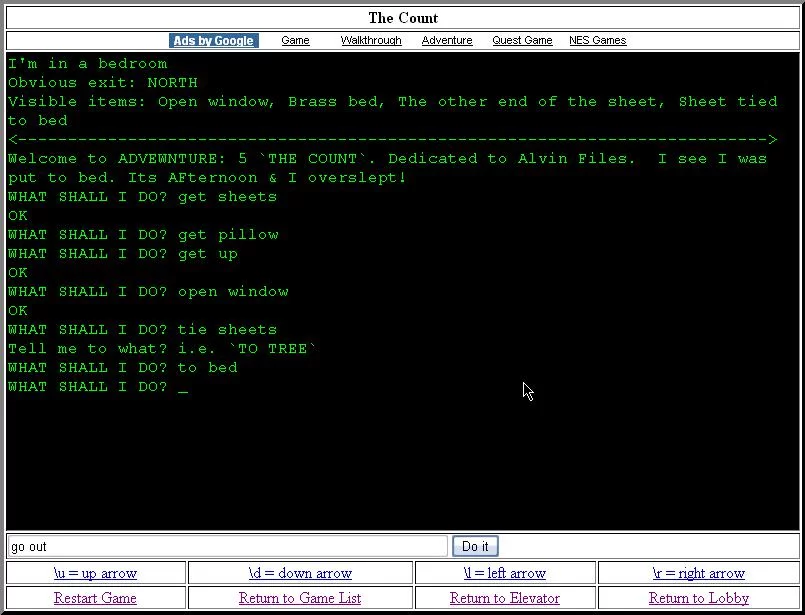
Task: Click the '\l = left arrow' link
Action: pos(505,573)
